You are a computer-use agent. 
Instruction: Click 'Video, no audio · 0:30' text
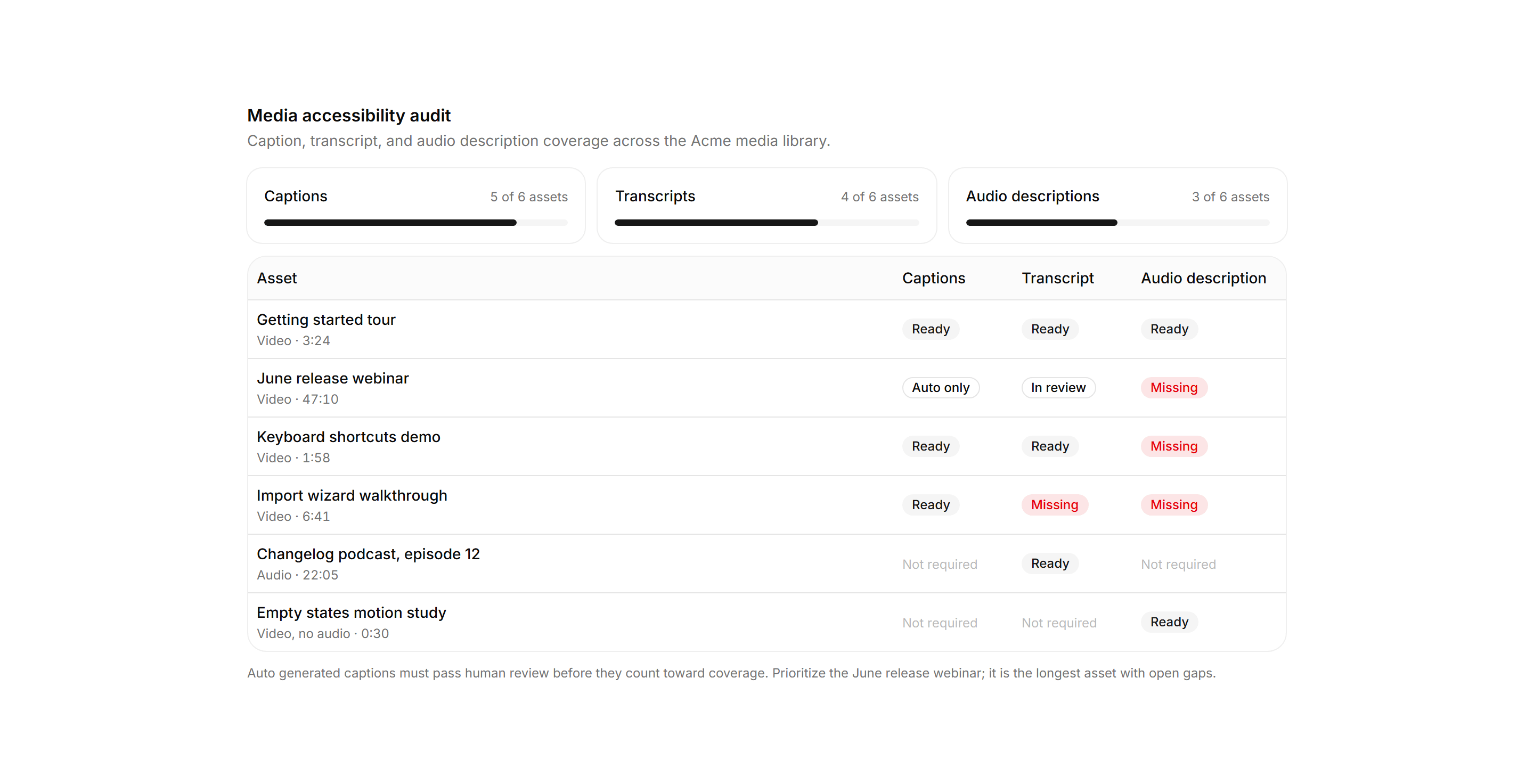point(323,633)
